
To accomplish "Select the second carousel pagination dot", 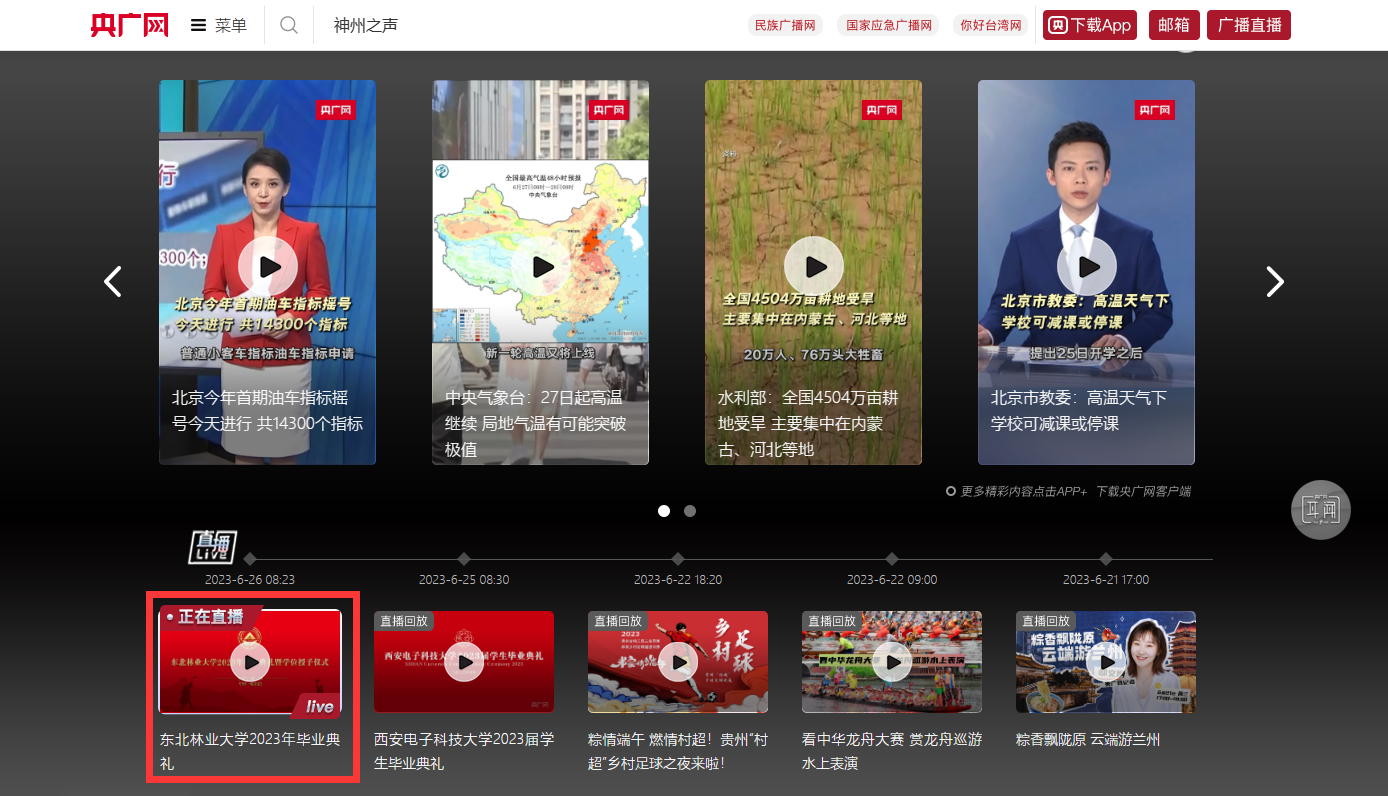I will click(x=690, y=511).
